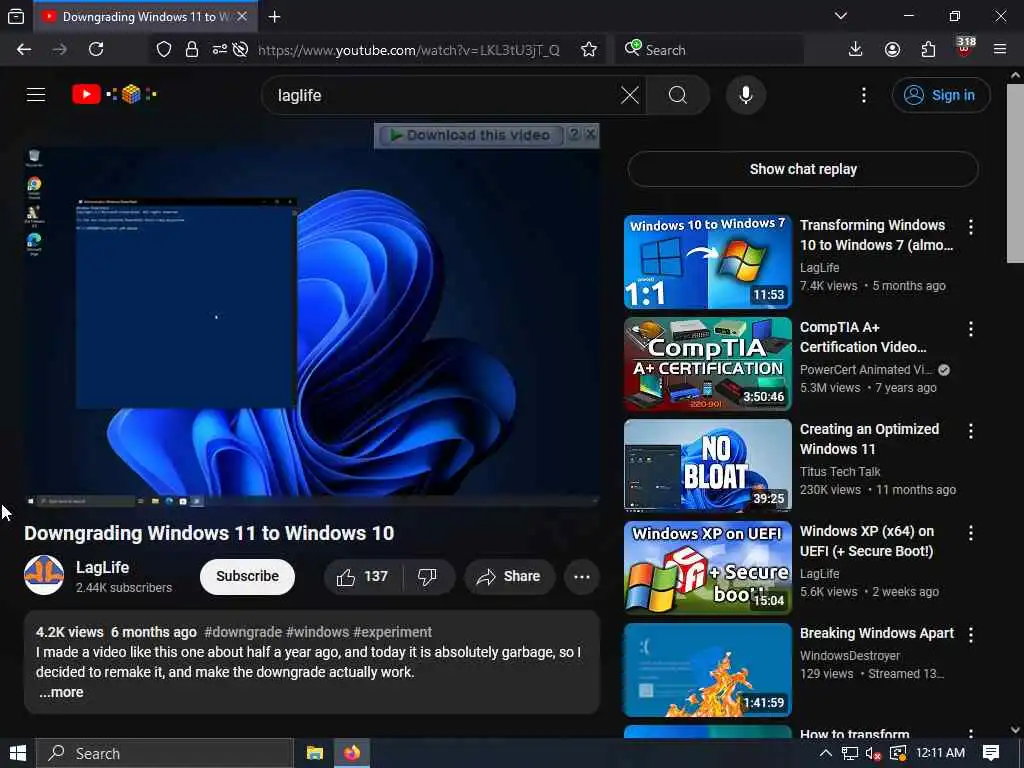Open YouTube settings three-dot menu
This screenshot has height=768, width=1024.
[x=864, y=95]
